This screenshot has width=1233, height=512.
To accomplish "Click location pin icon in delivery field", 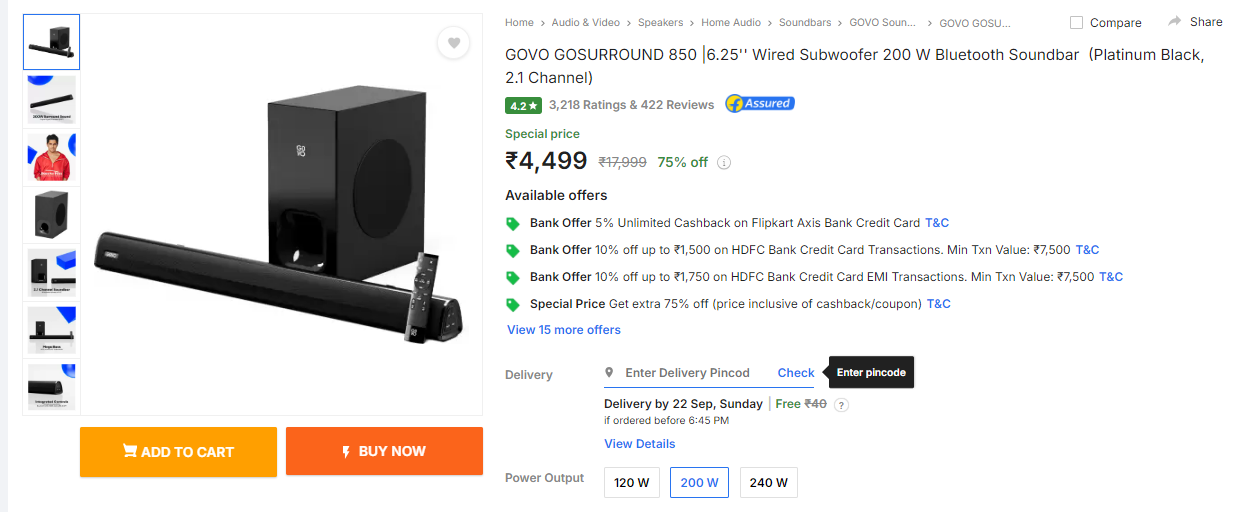I will pyautogui.click(x=609, y=373).
